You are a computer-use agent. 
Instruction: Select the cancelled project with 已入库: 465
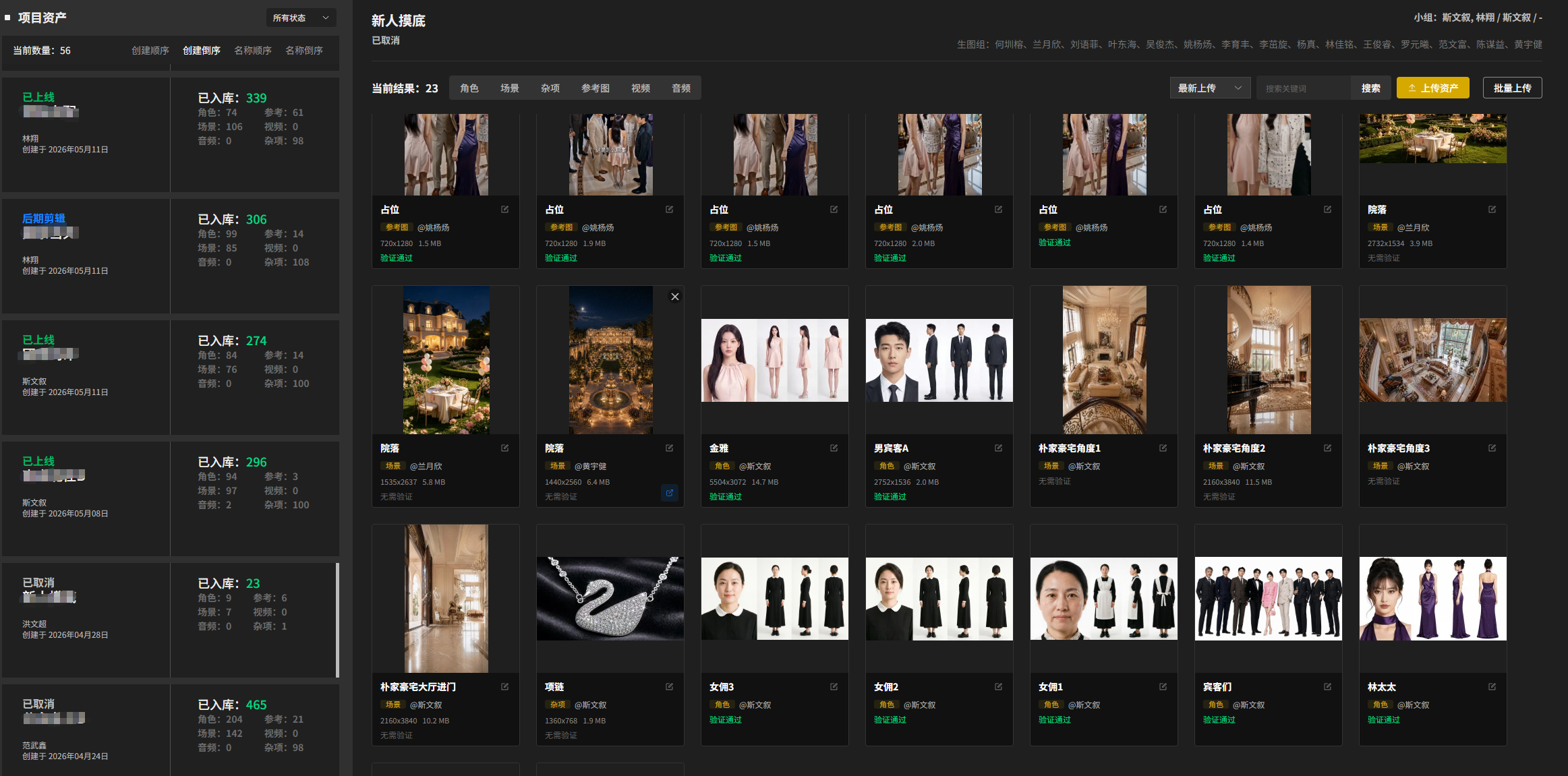pyautogui.click(x=171, y=730)
